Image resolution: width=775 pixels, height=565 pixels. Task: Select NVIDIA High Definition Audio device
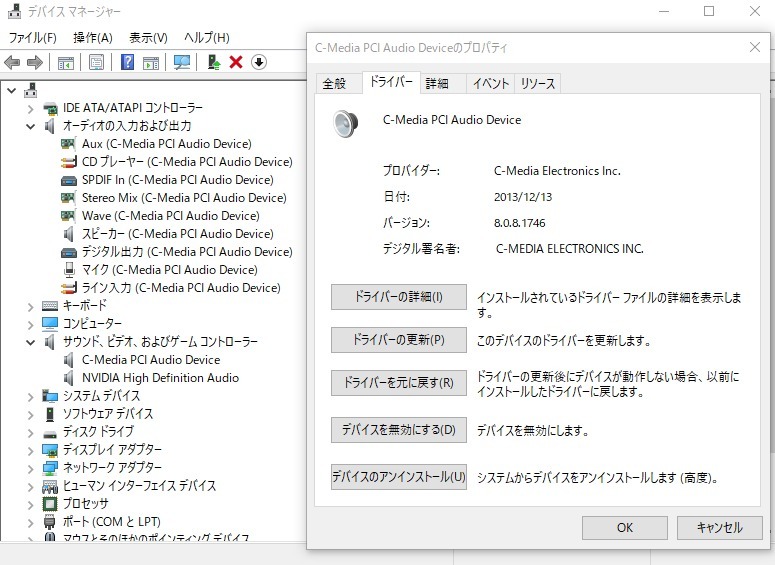(x=160, y=378)
